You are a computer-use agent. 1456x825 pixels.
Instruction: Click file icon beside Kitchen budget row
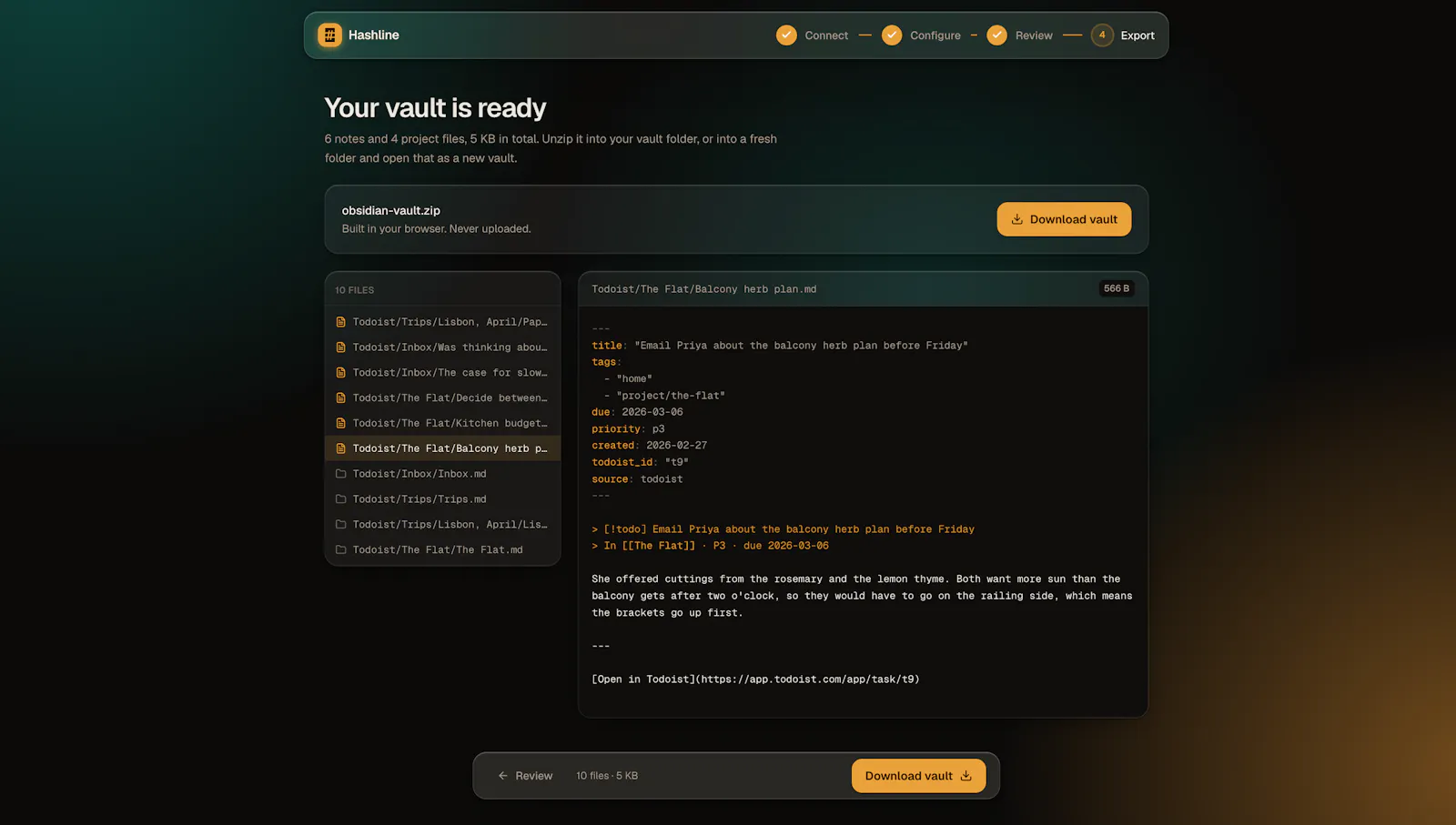[341, 424]
